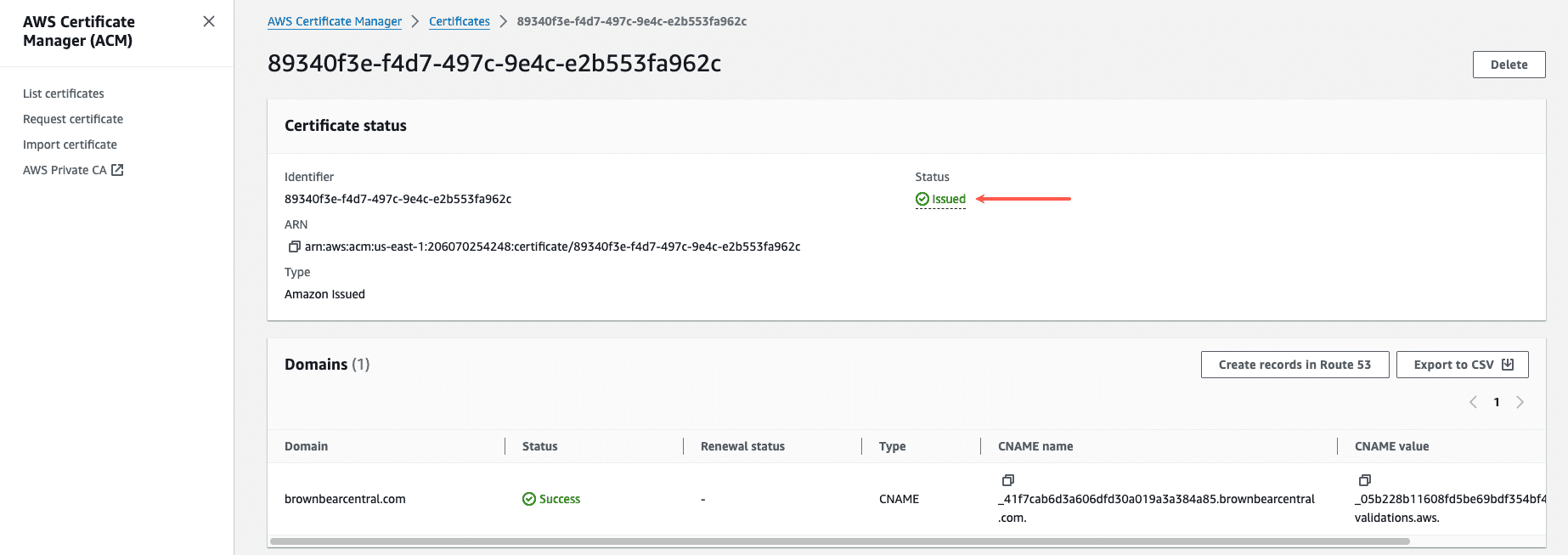This screenshot has width=1568, height=555.
Task: Click the _05b228b11608fd5be69bdf354bf4 CNAME value text
Action: point(1451,508)
